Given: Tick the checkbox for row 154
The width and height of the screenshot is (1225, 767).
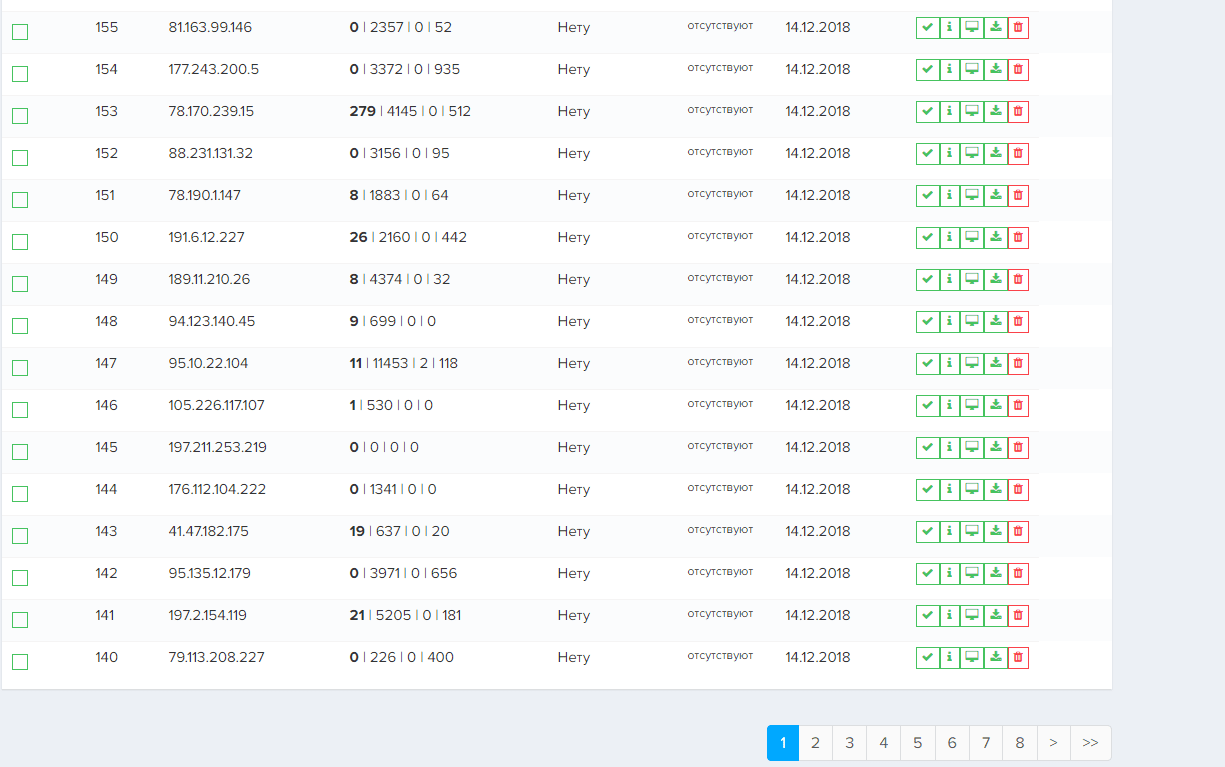Looking at the screenshot, I should point(20,74).
